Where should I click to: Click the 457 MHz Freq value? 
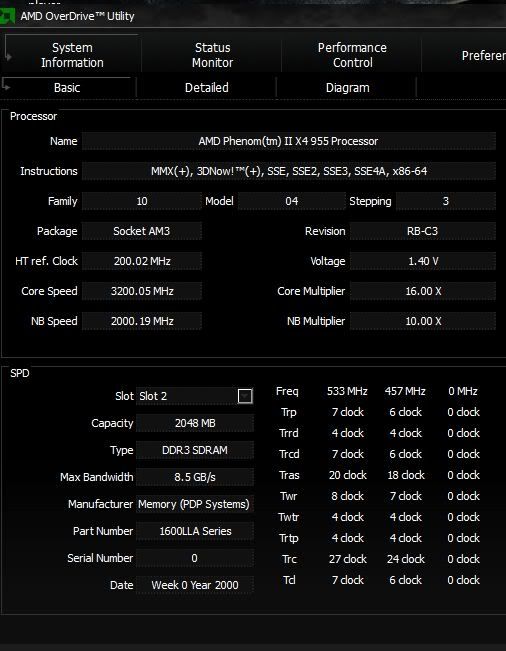point(405,391)
